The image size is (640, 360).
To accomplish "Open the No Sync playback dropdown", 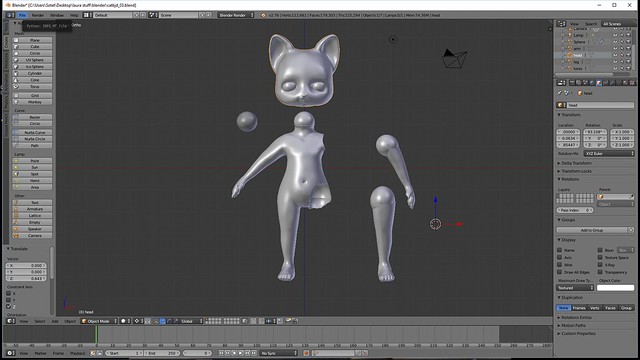I will click(x=279, y=353).
